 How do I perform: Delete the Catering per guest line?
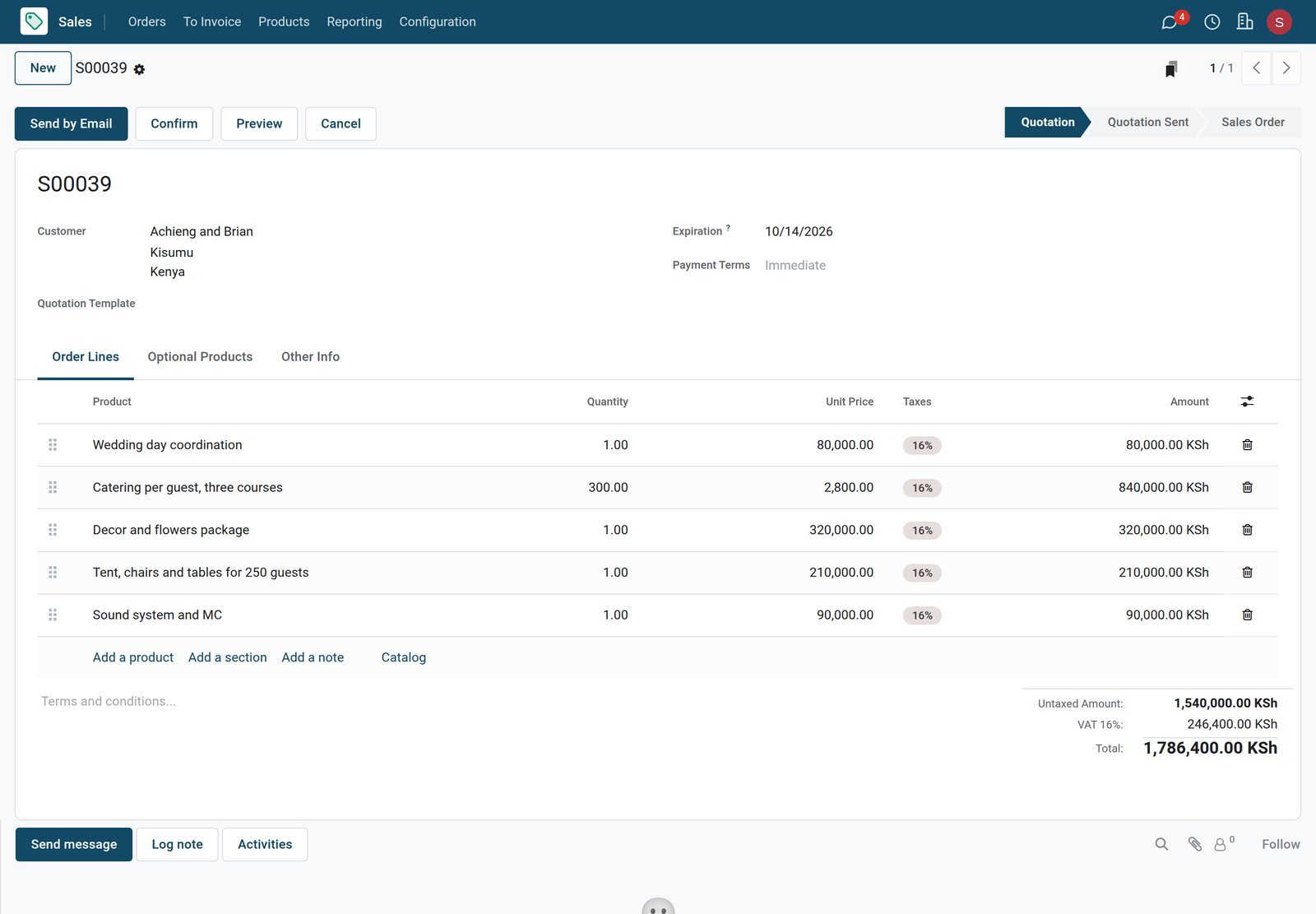[1247, 487]
